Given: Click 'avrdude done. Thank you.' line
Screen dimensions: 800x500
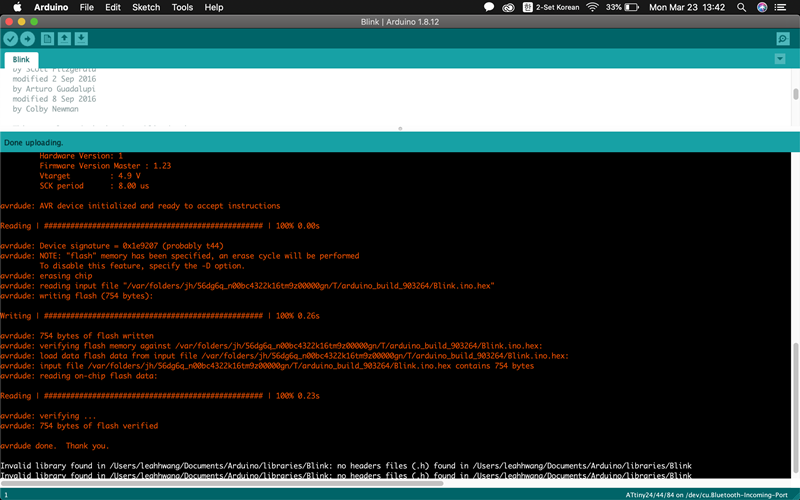Looking at the screenshot, I should [x=55, y=445].
